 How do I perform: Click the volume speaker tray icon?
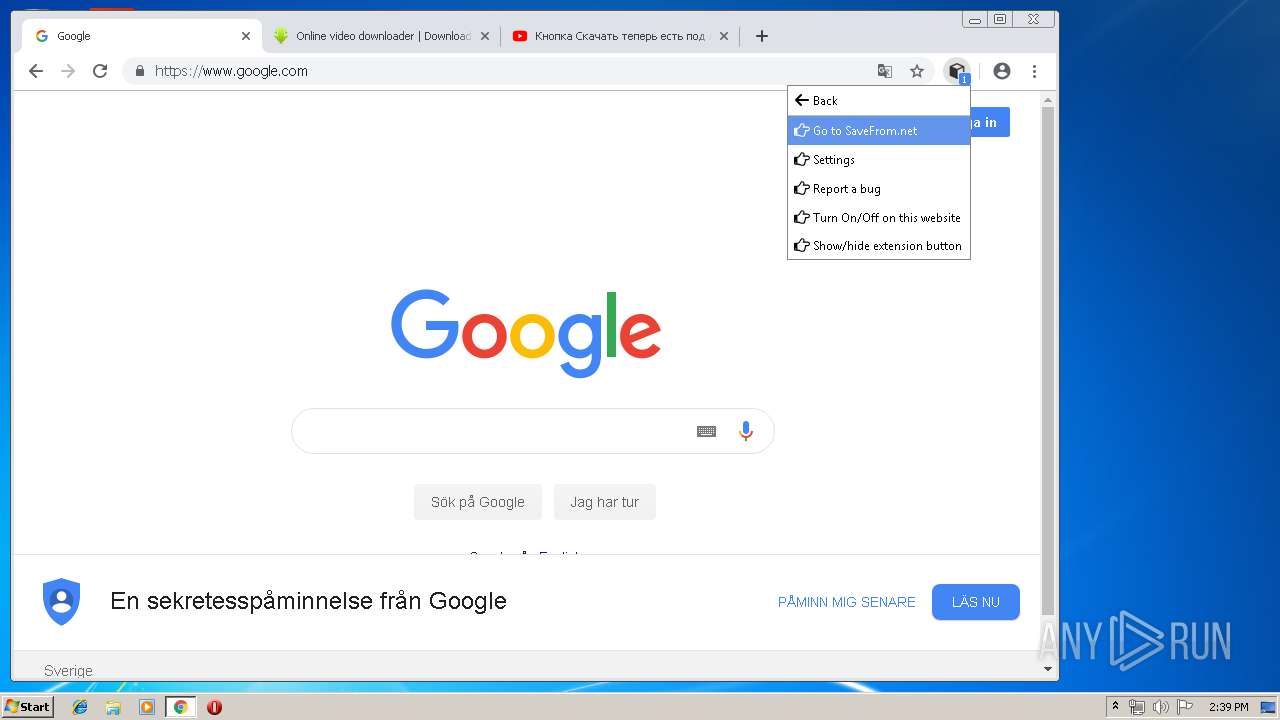click(x=1160, y=707)
